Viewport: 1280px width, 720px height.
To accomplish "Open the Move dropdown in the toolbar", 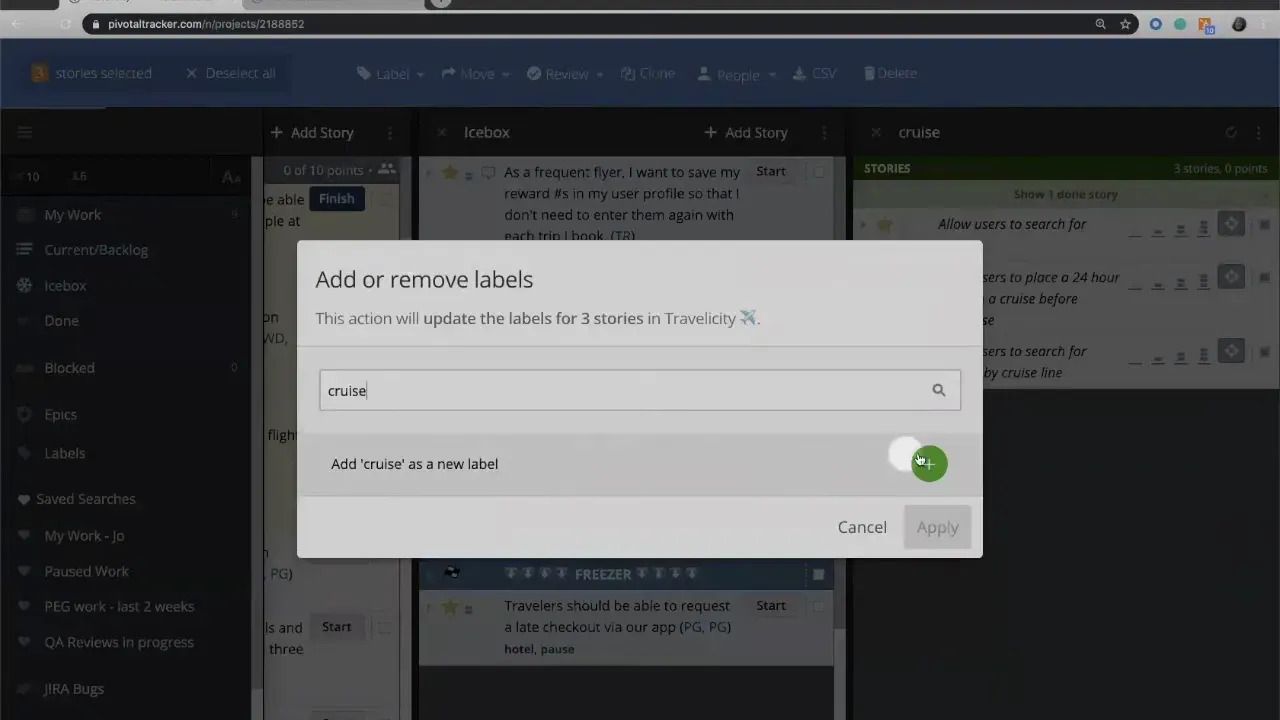I will click(x=505, y=73).
